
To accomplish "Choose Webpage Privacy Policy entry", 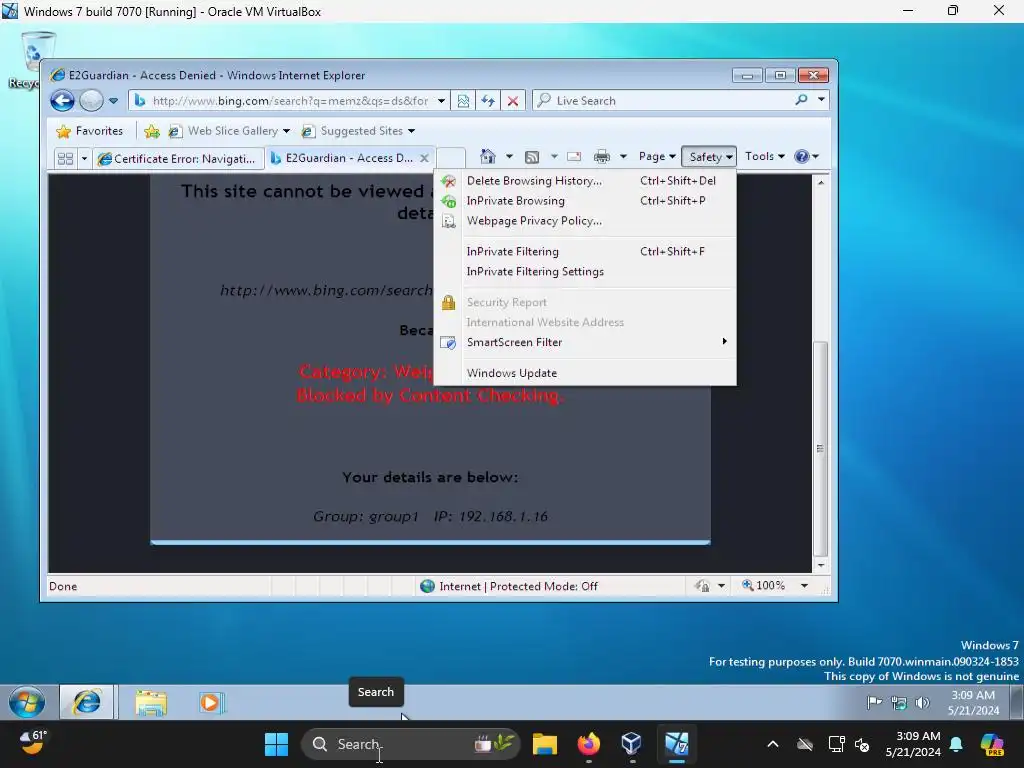I will coord(585,221).
